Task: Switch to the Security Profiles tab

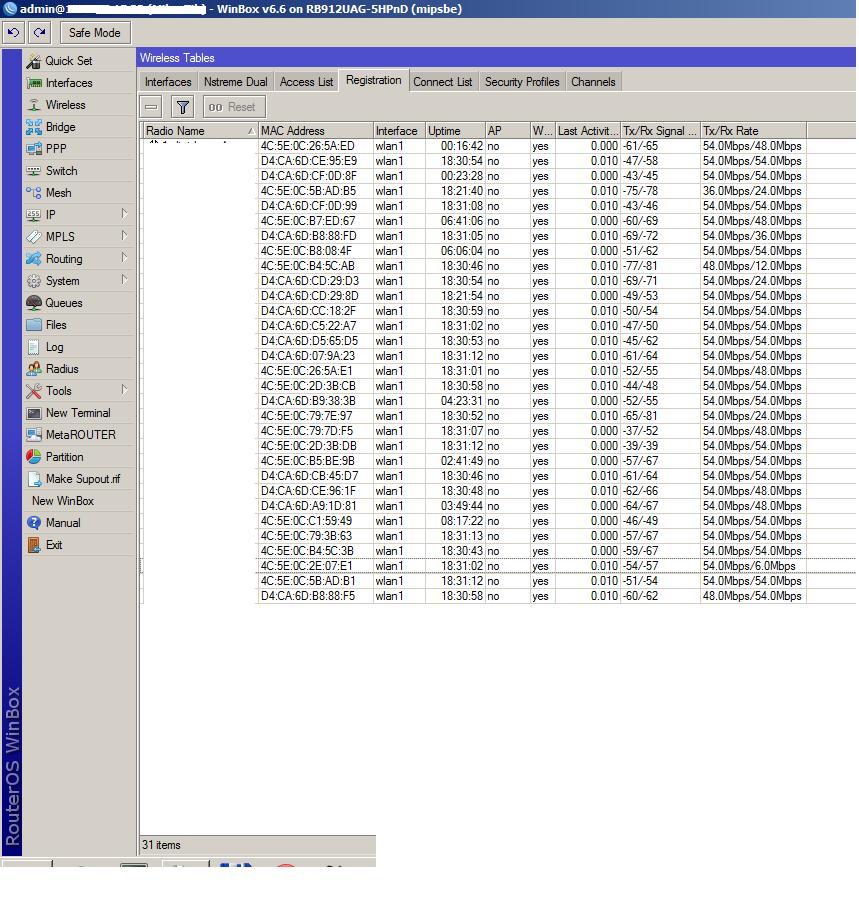Action: 522,82
